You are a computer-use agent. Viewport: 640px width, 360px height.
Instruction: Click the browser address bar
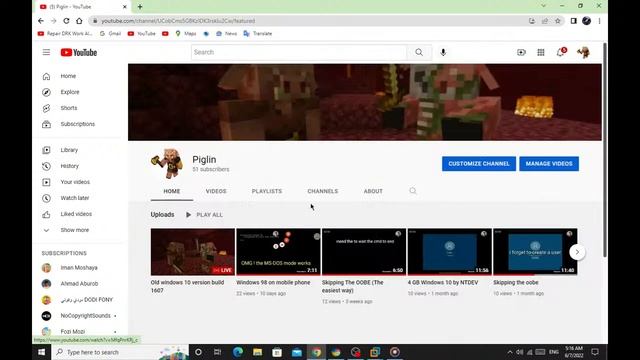click(306, 21)
